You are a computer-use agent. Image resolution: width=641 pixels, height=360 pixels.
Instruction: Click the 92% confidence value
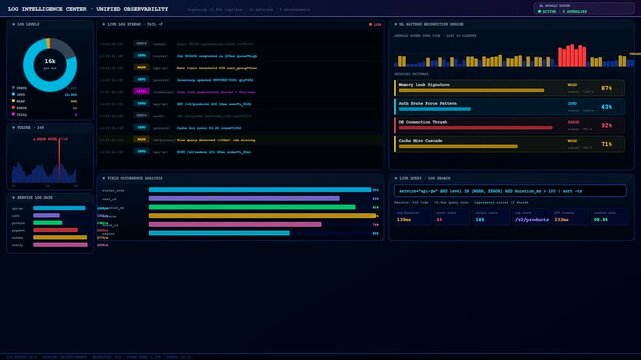click(x=607, y=125)
